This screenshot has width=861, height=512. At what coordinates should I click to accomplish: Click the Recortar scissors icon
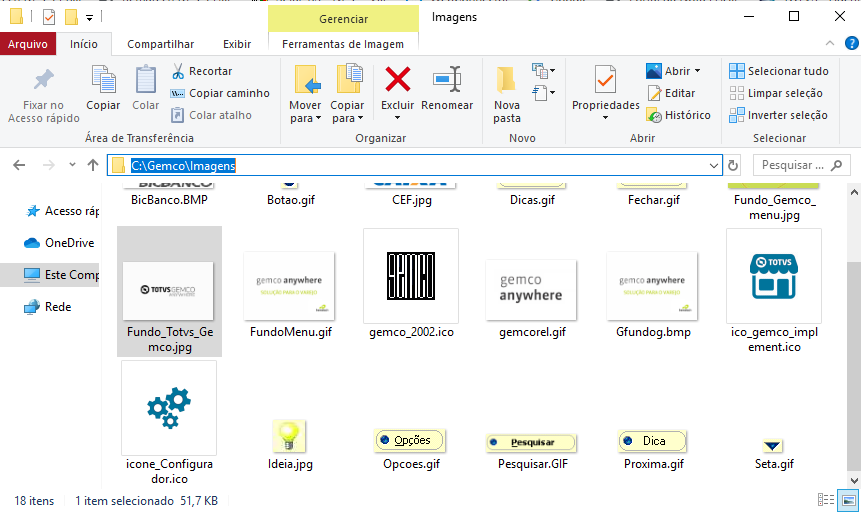click(x=178, y=71)
